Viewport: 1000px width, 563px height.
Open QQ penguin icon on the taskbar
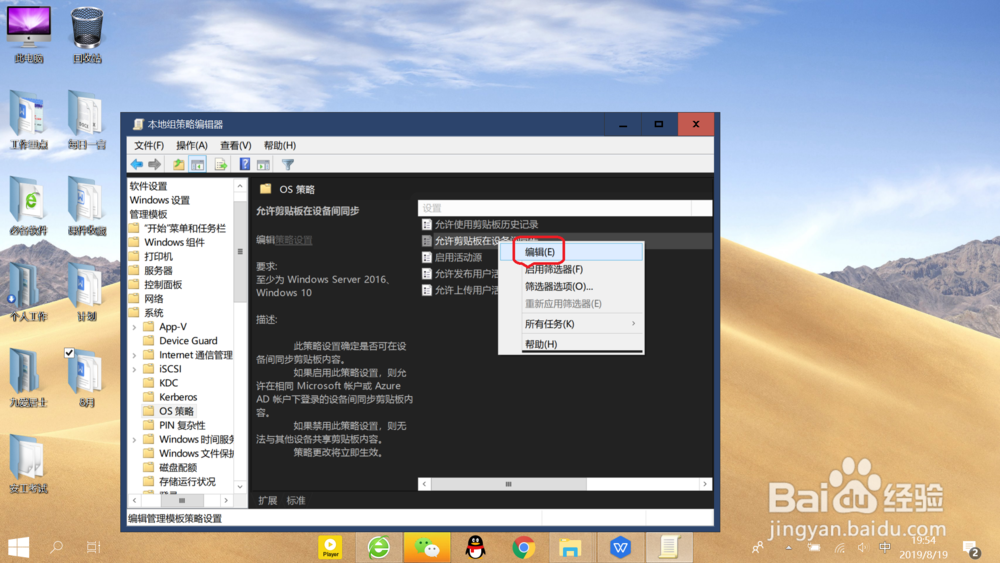(475, 547)
